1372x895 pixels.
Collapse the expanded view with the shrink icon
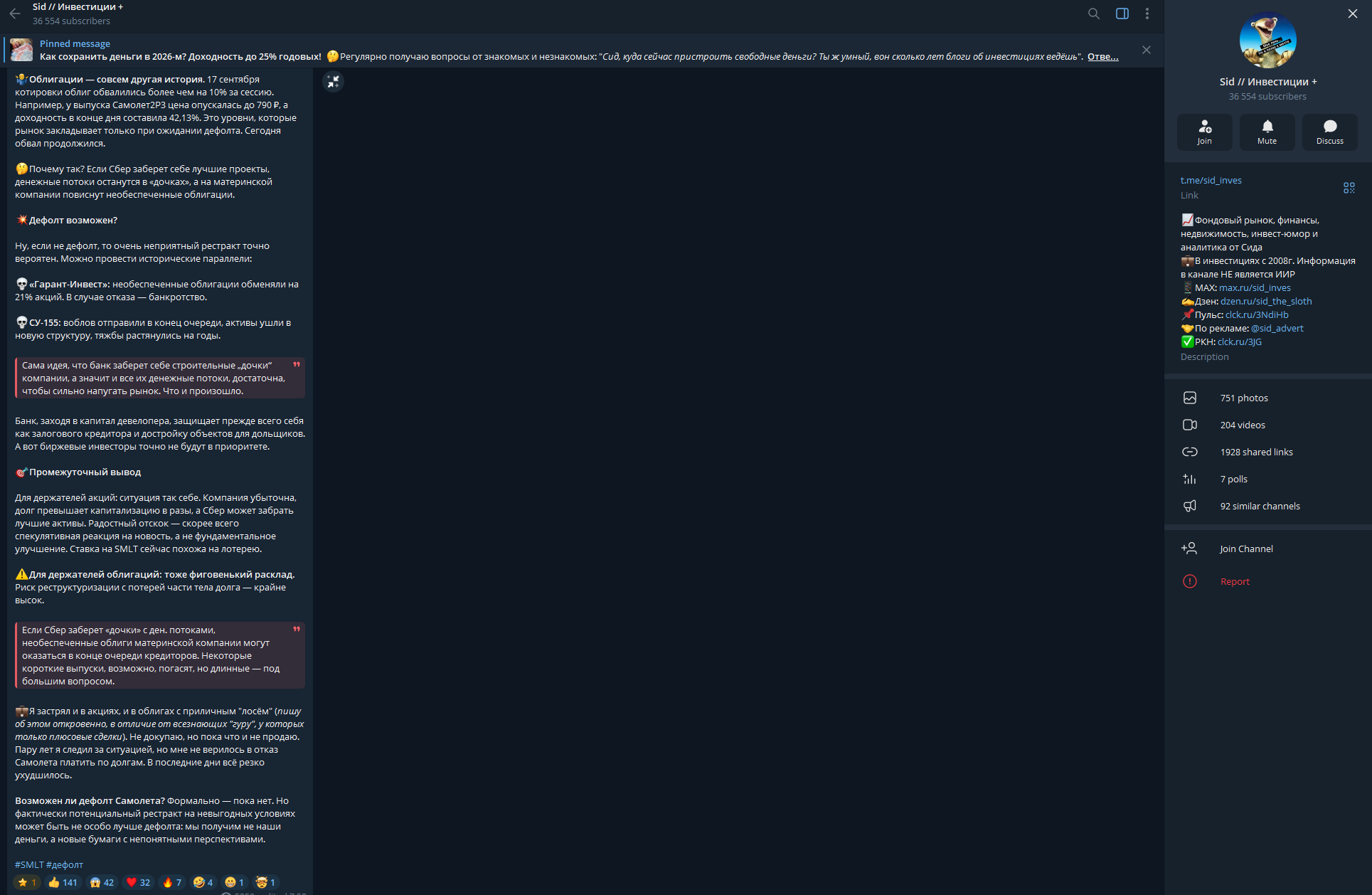(334, 82)
